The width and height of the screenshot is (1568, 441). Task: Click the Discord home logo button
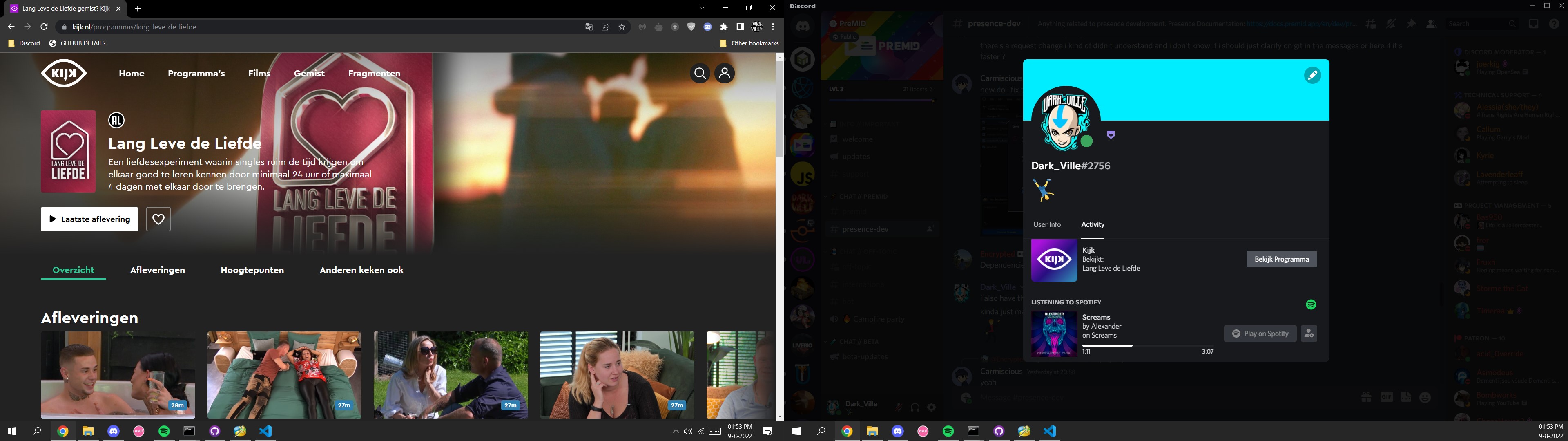[803, 27]
